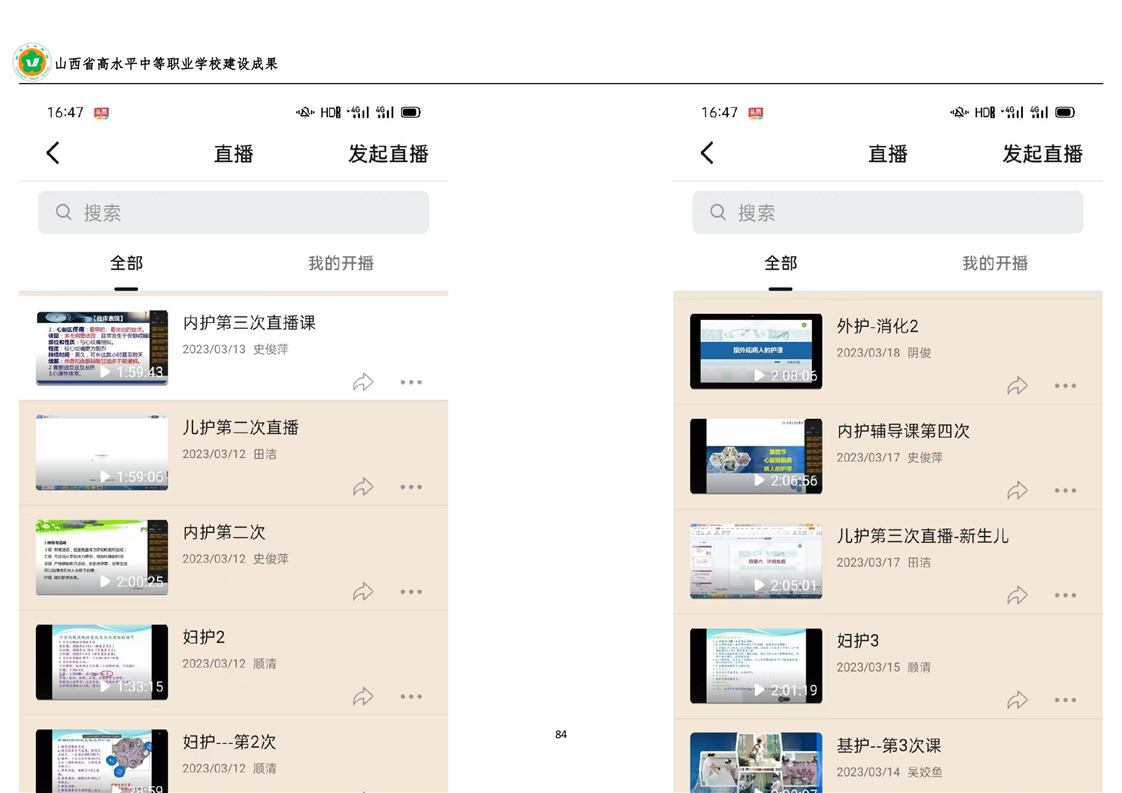Select 全部 tab in right screen
Viewport: 1122px width, 793px height.
click(x=781, y=263)
